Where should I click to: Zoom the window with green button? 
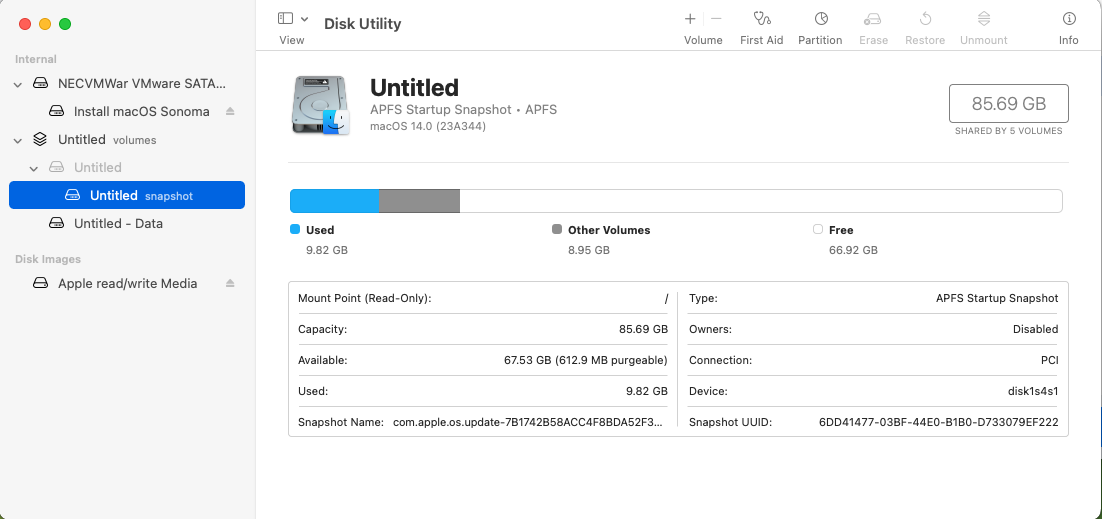tap(65, 24)
